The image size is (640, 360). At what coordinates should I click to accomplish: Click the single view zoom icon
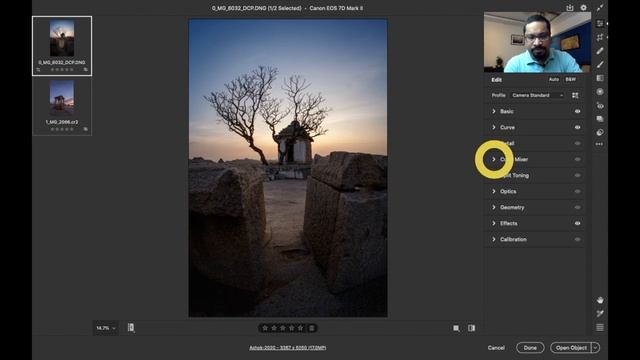[x=456, y=328]
